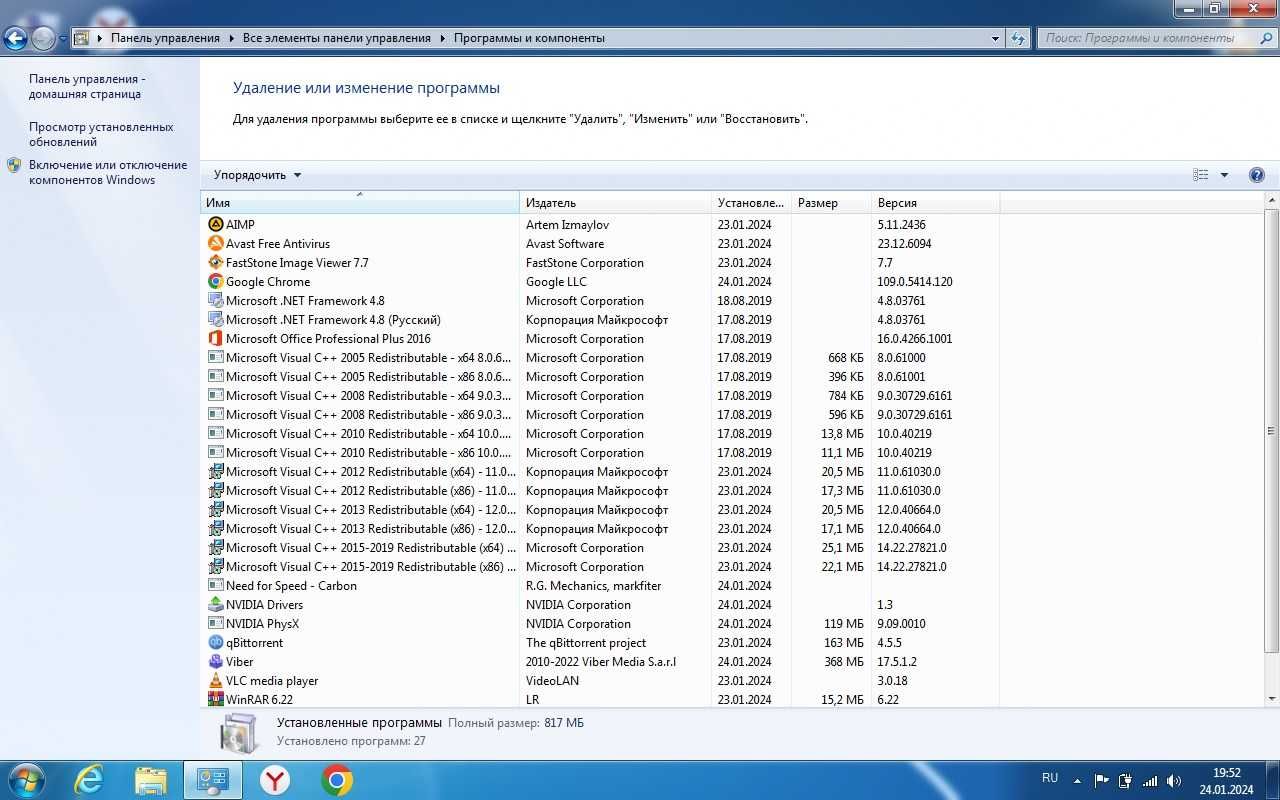Select the NVIDIA PhysX icon

[215, 624]
